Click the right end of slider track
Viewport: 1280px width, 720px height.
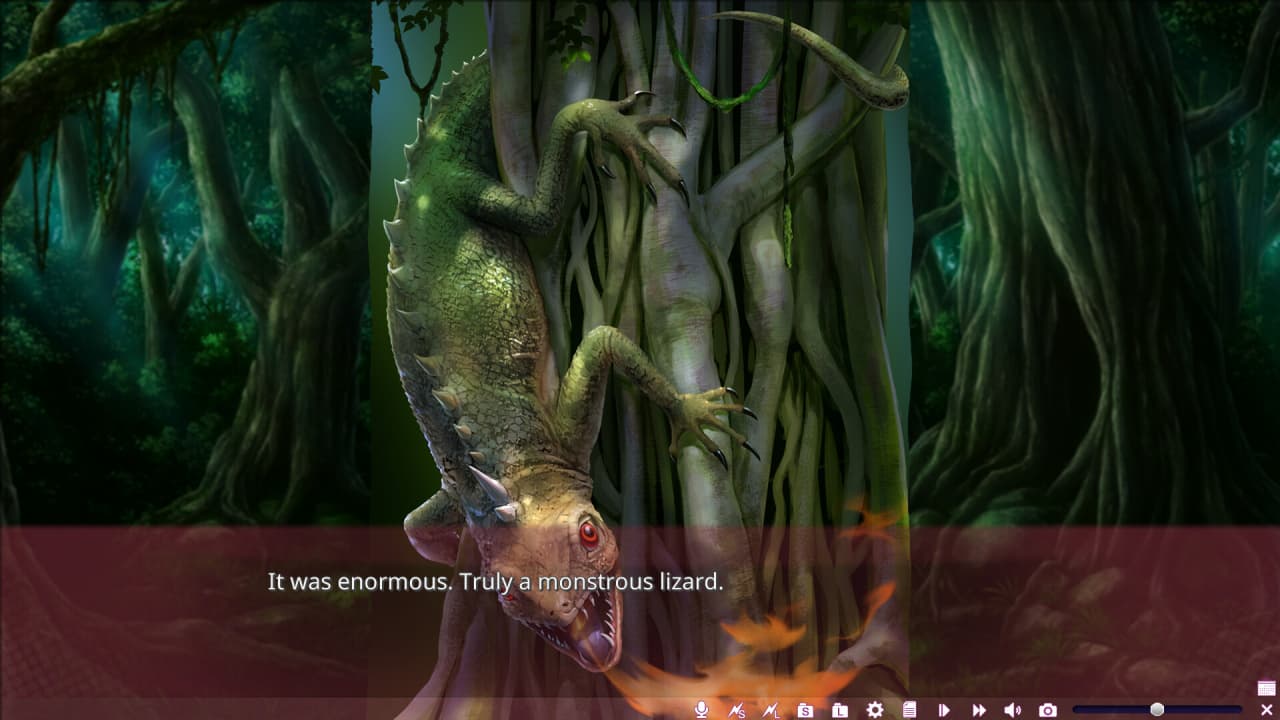point(1238,709)
